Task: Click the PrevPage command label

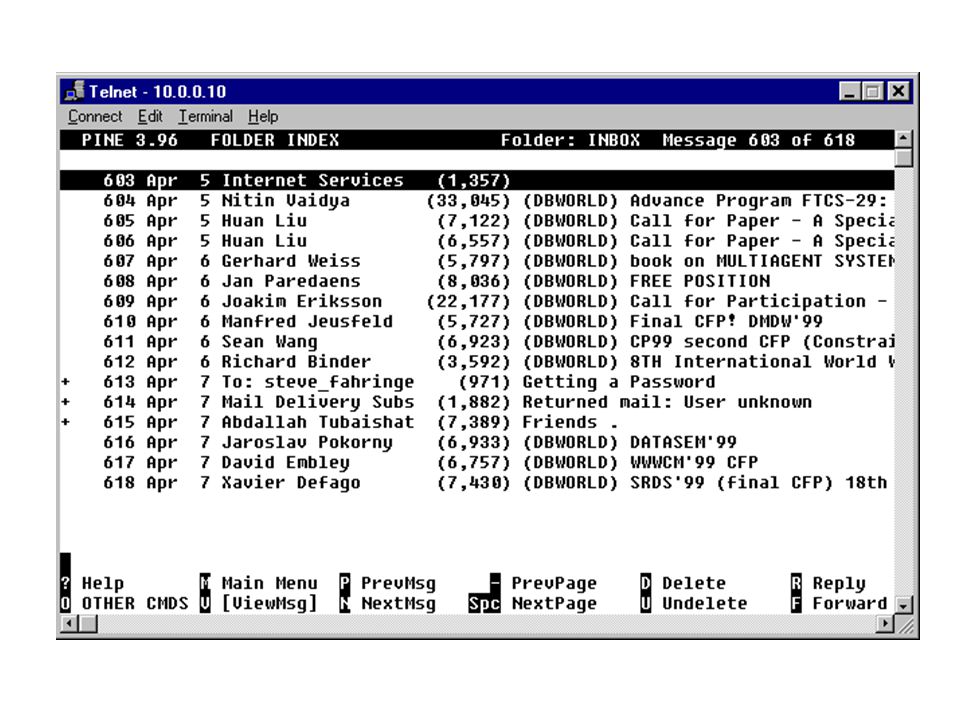Action: (x=554, y=583)
